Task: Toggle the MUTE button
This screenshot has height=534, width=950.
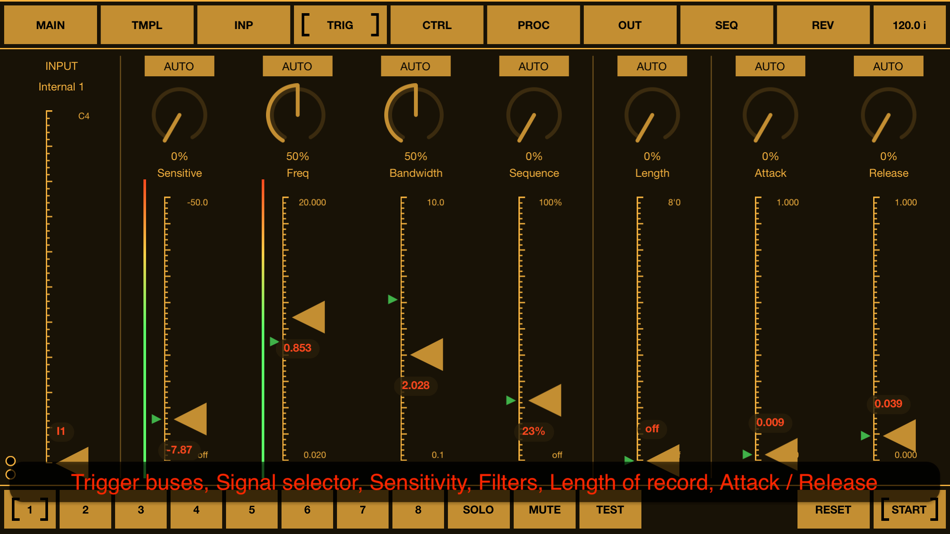Action: pyautogui.click(x=545, y=510)
